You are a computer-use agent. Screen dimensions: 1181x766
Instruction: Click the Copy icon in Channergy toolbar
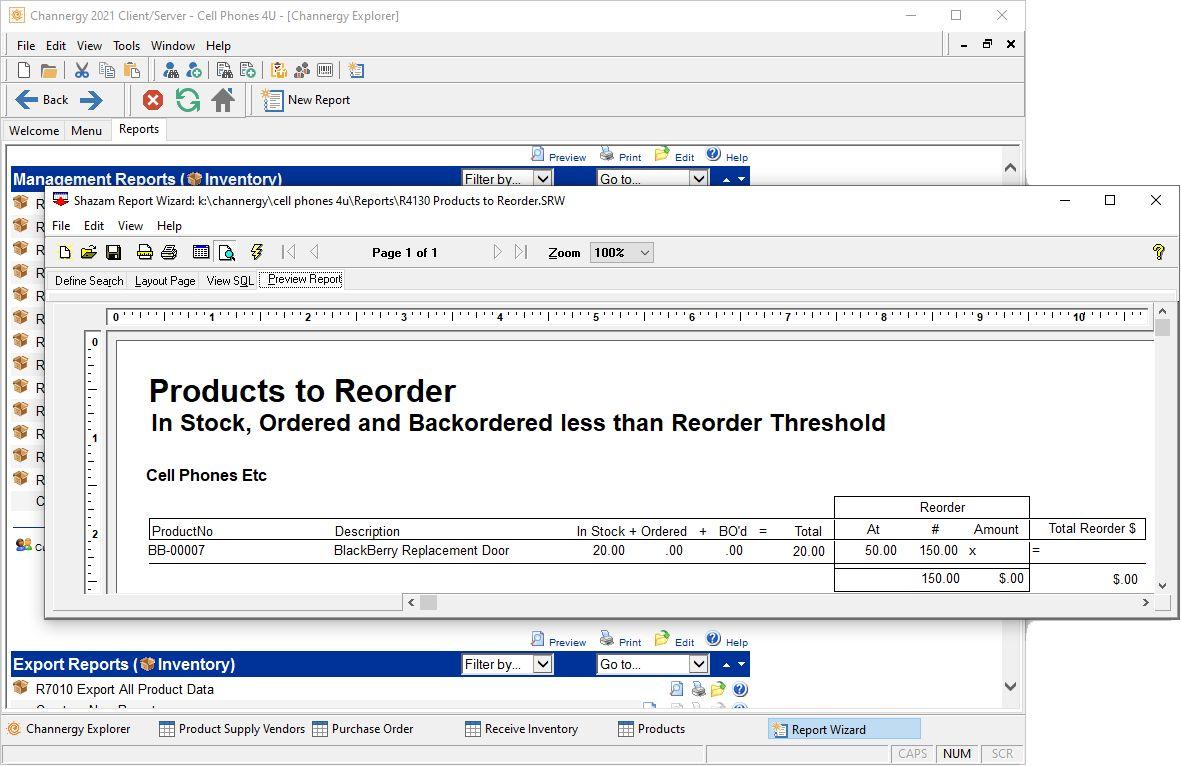[107, 71]
